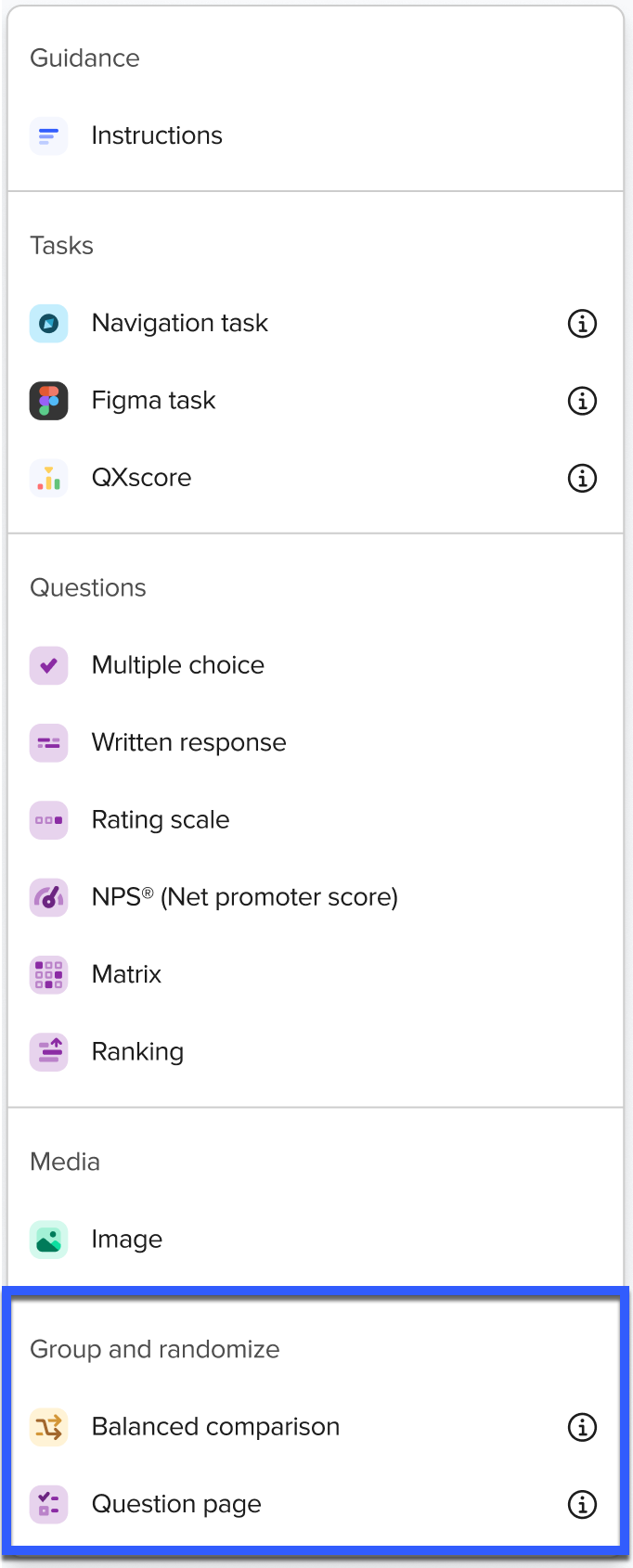Open the Figma task info tooltip
This screenshot has height=1568, width=633.
tap(582, 401)
